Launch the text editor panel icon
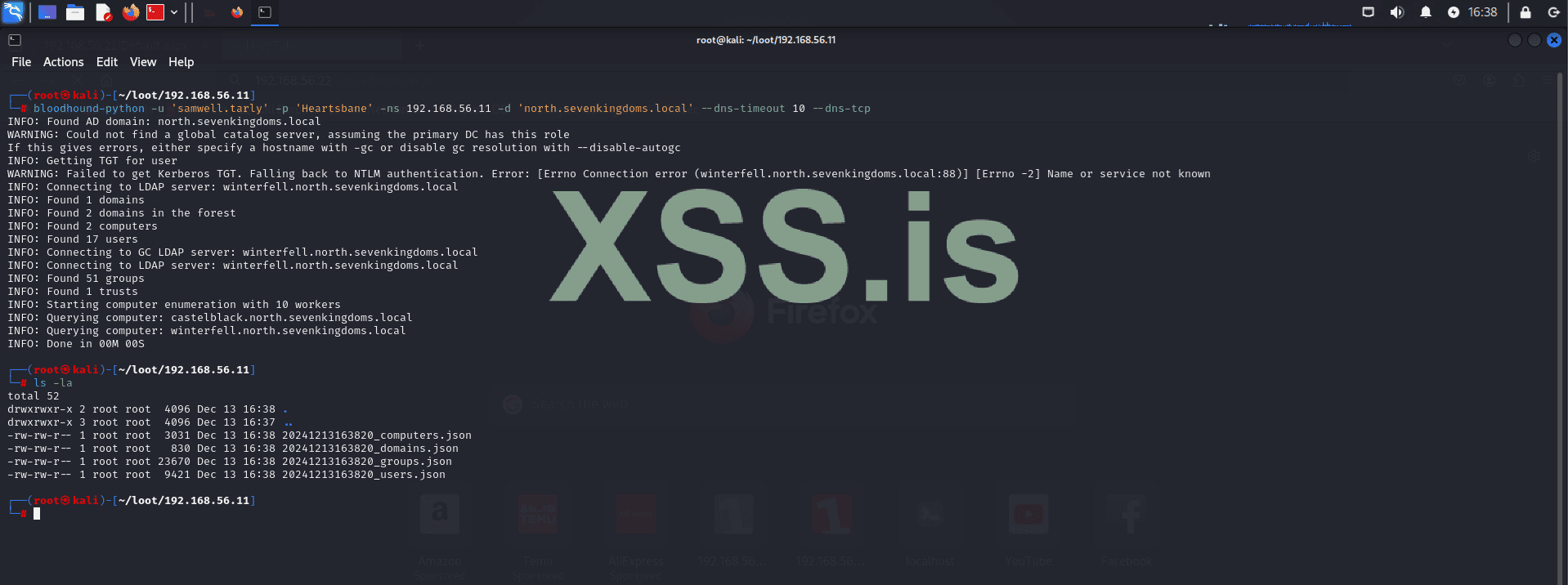The image size is (1568, 585). point(103,12)
